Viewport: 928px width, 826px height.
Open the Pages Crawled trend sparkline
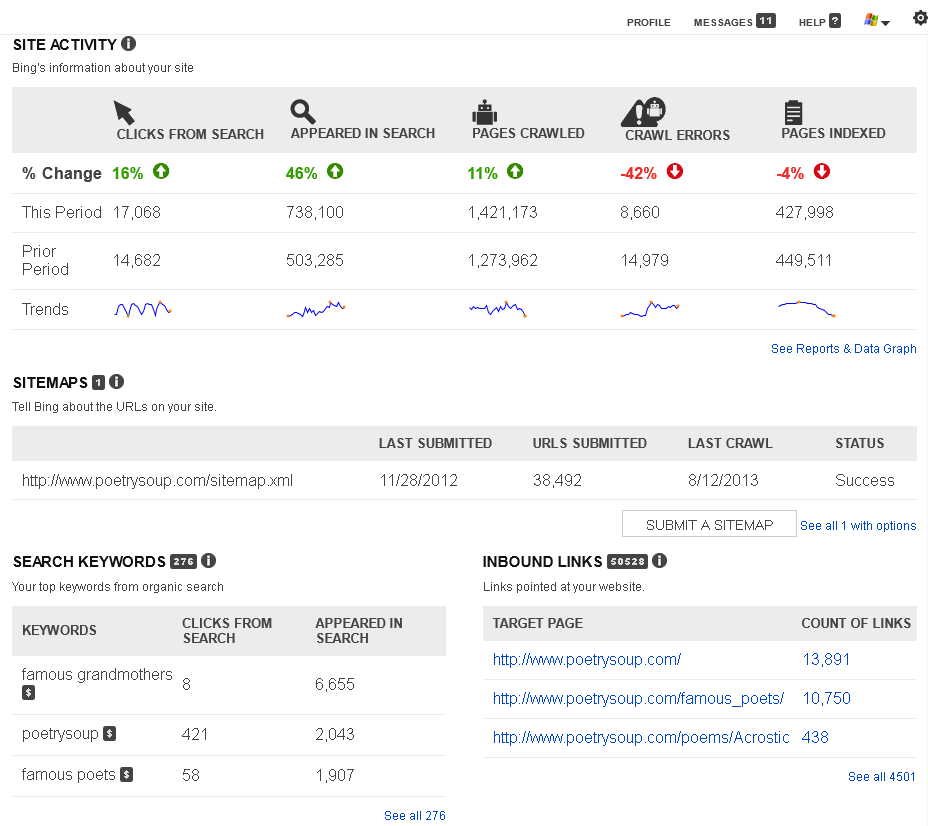[498, 309]
